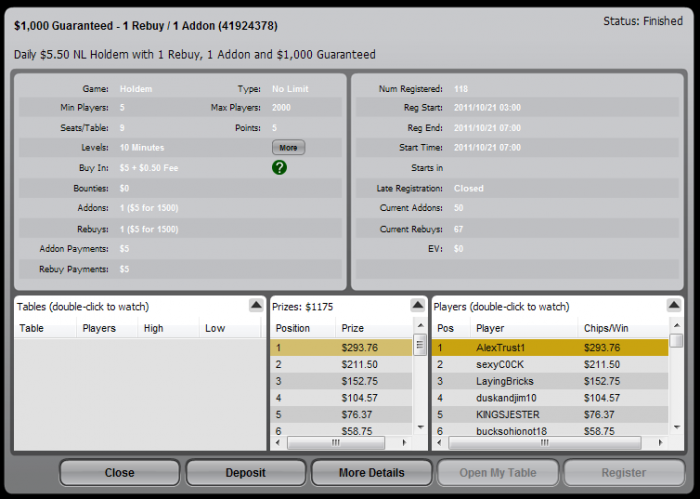Click the Pos column header in Players
Image resolution: width=700 pixels, height=499 pixels.
click(451, 328)
